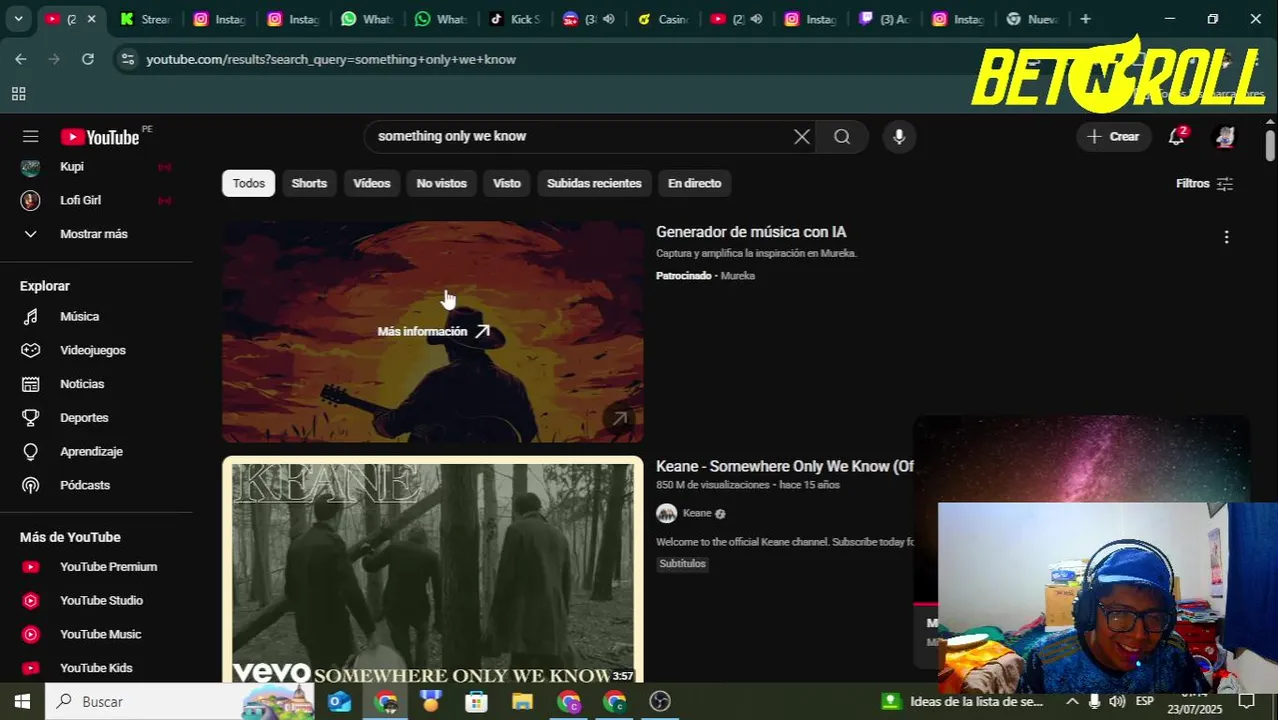The height and width of the screenshot is (720, 1278).
Task: Open YouTube Kids link
Action: 96,668
